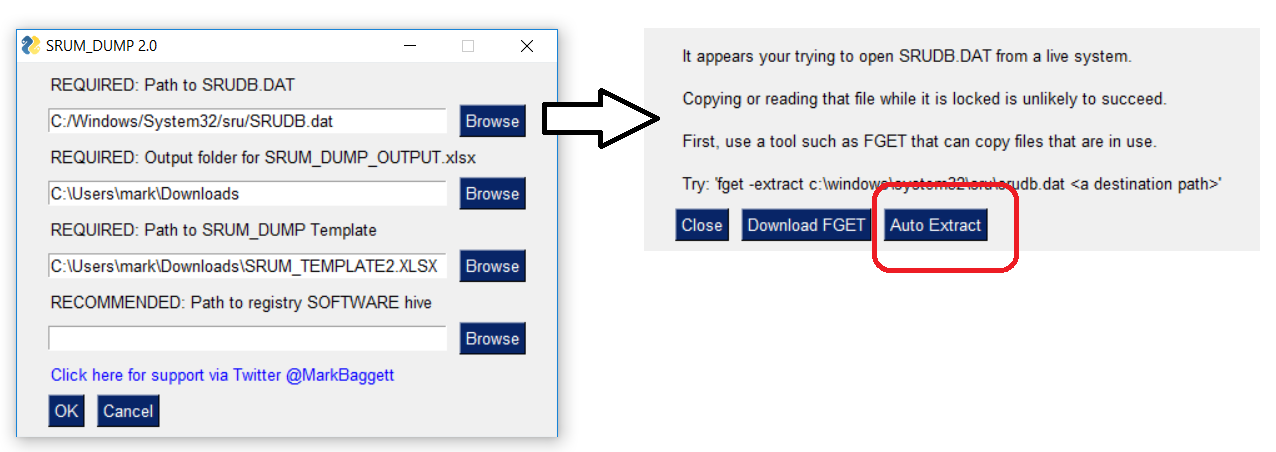Browse for the registry SOFTWARE hive
Image resolution: width=1276 pixels, height=452 pixels.
click(x=492, y=339)
